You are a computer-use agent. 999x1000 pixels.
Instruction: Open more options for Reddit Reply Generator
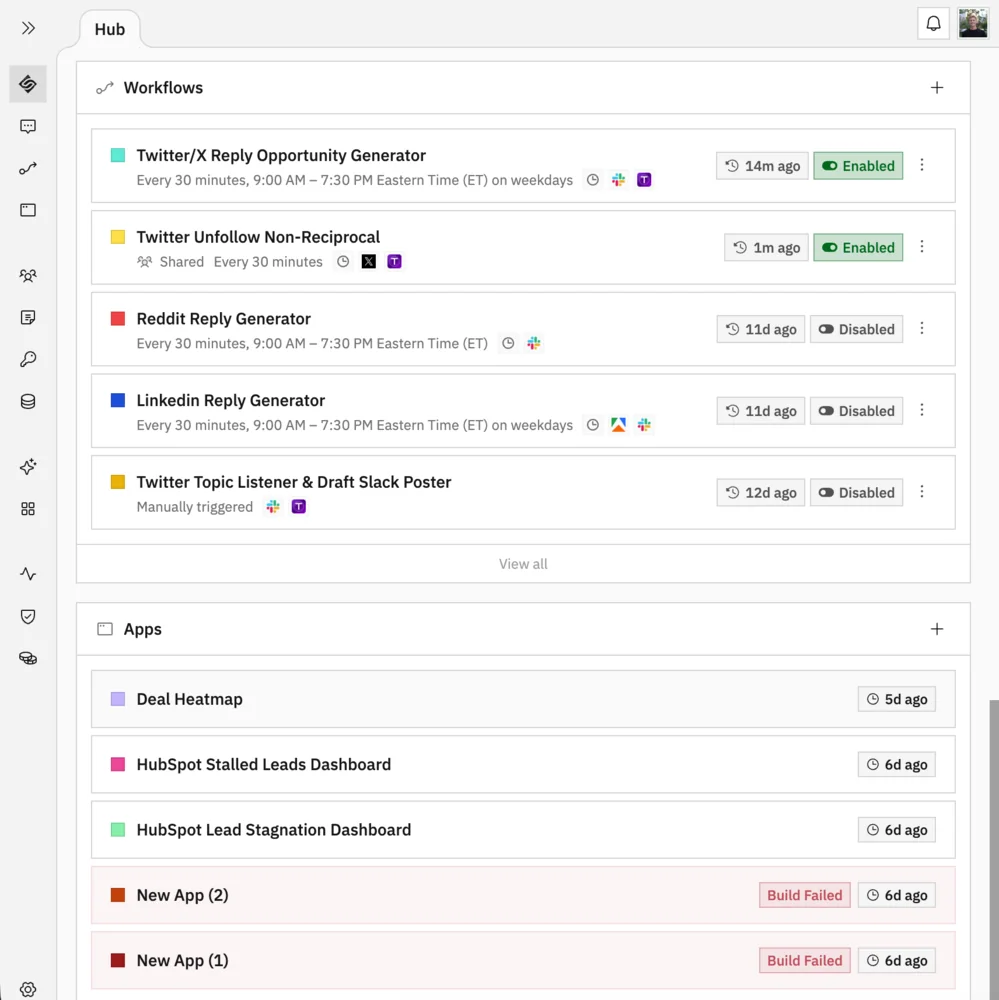[922, 328]
